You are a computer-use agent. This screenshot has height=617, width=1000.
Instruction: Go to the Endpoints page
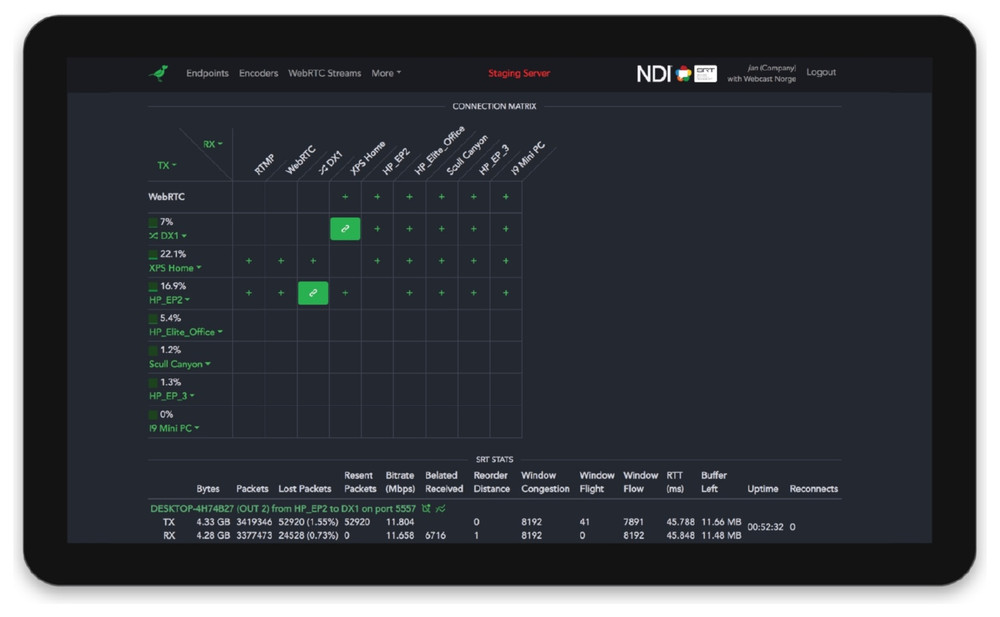click(207, 73)
